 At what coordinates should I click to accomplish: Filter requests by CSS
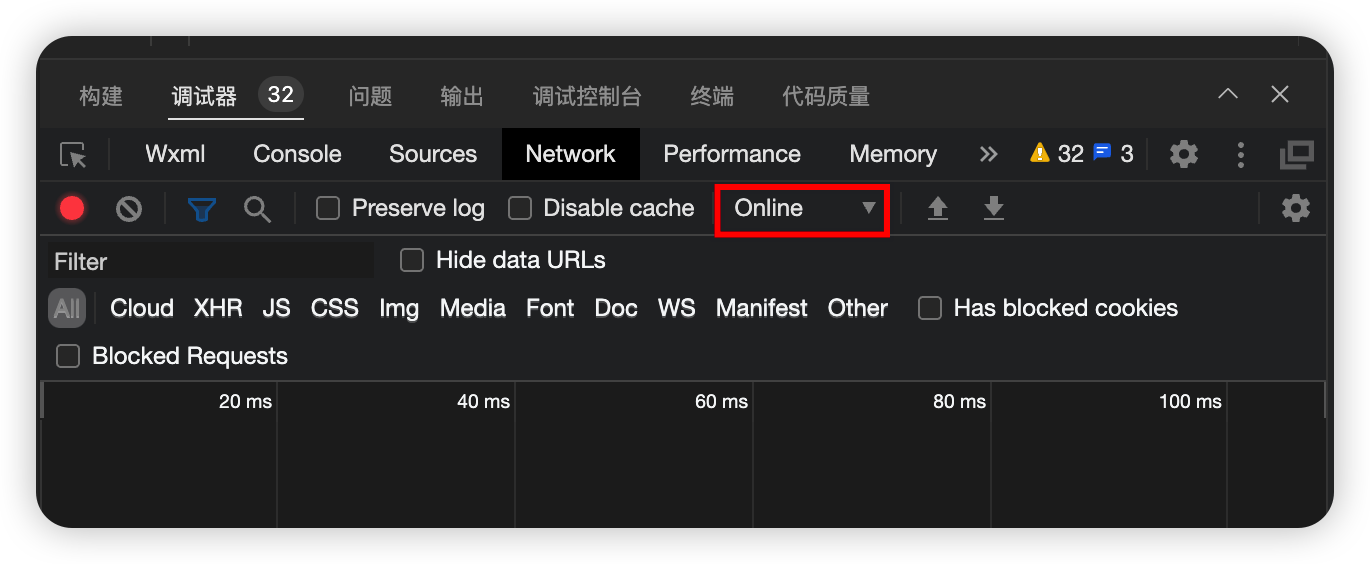tap(334, 308)
